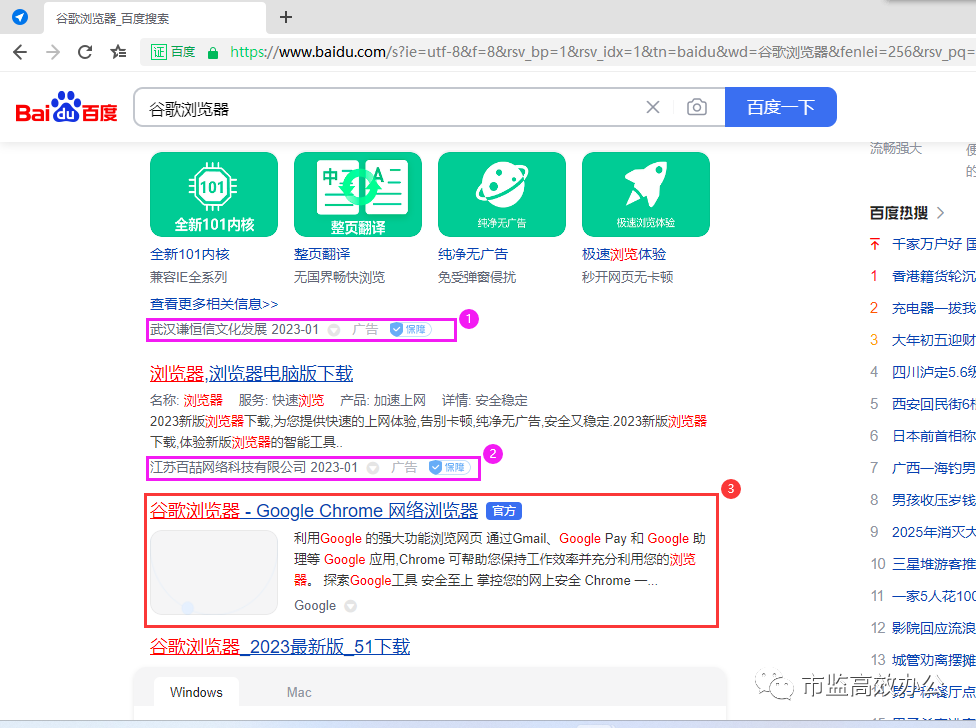The image size is (976, 728).
Task: Expand dropdown arrow next to Google source
Action: click(x=350, y=606)
